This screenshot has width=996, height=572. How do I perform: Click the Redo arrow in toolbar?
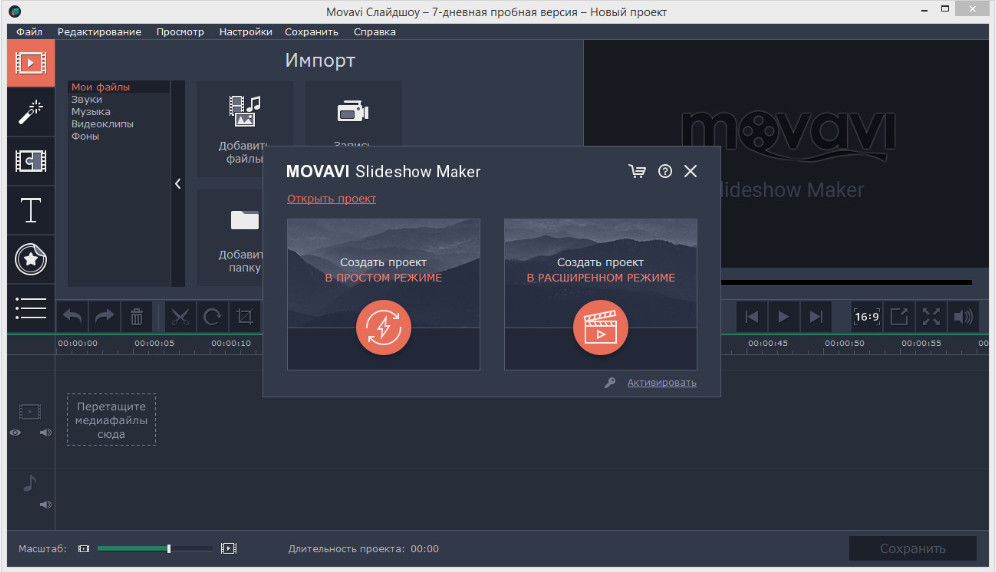(104, 317)
